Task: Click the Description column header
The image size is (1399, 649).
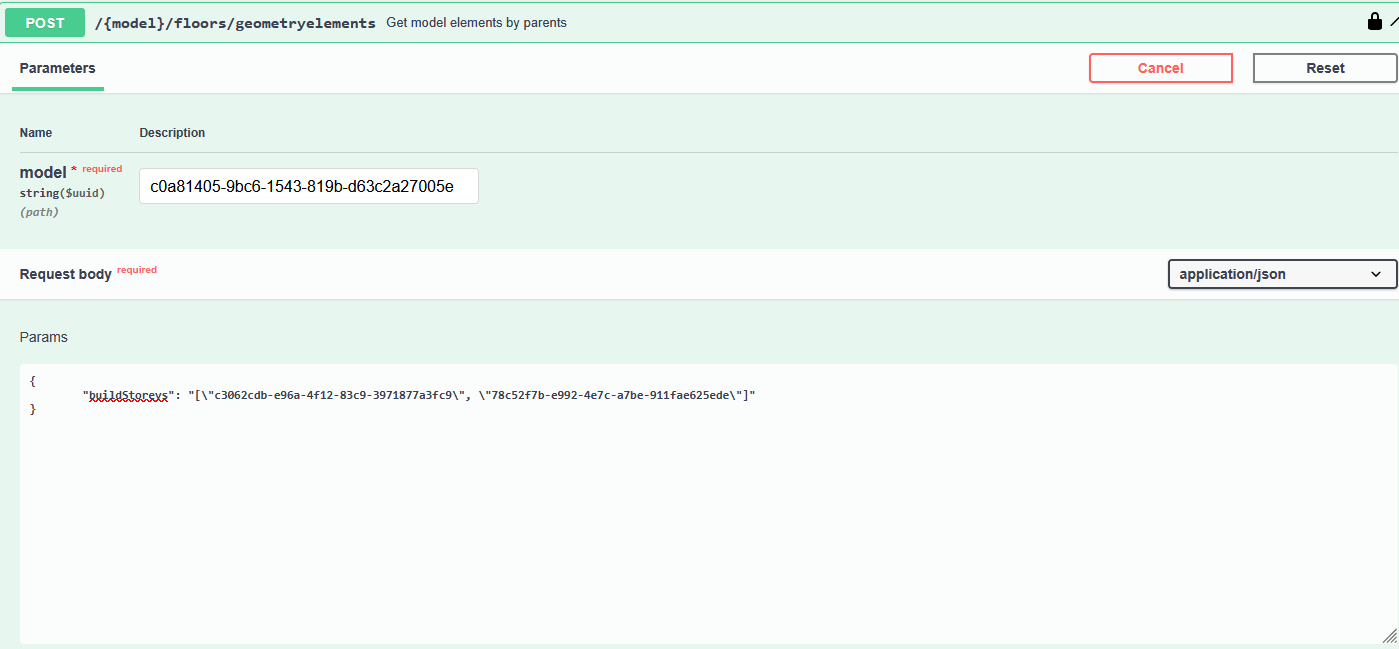Action: [172, 133]
